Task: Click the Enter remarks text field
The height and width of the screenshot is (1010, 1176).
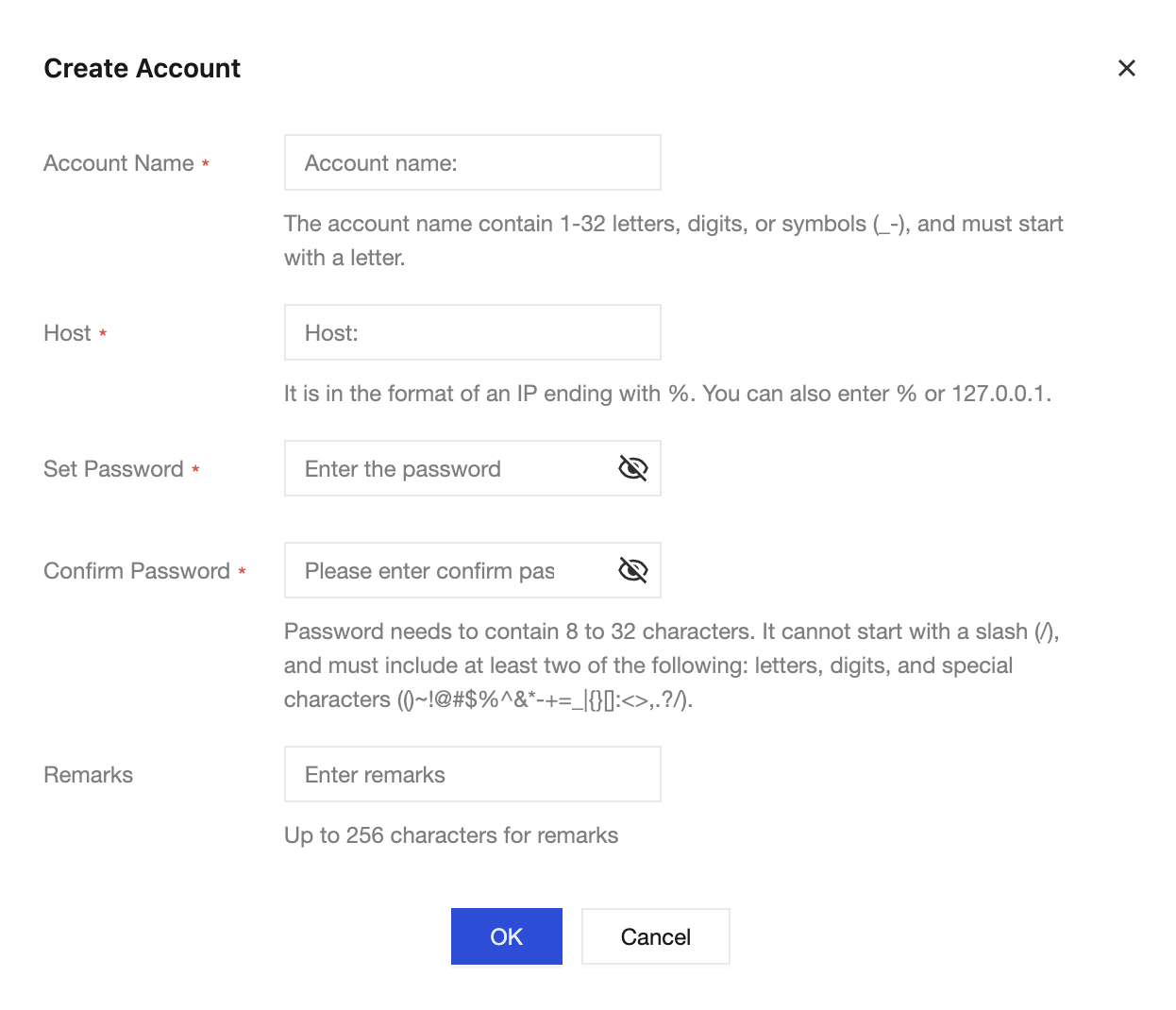Action: click(x=472, y=774)
